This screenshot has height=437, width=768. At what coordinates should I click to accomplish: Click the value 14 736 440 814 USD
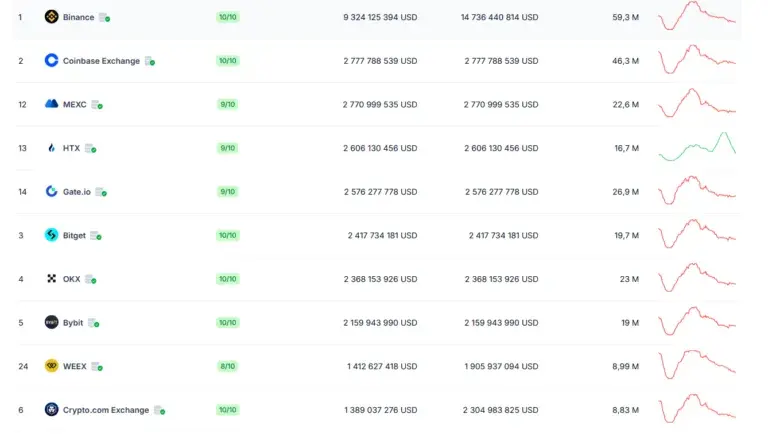499,17
